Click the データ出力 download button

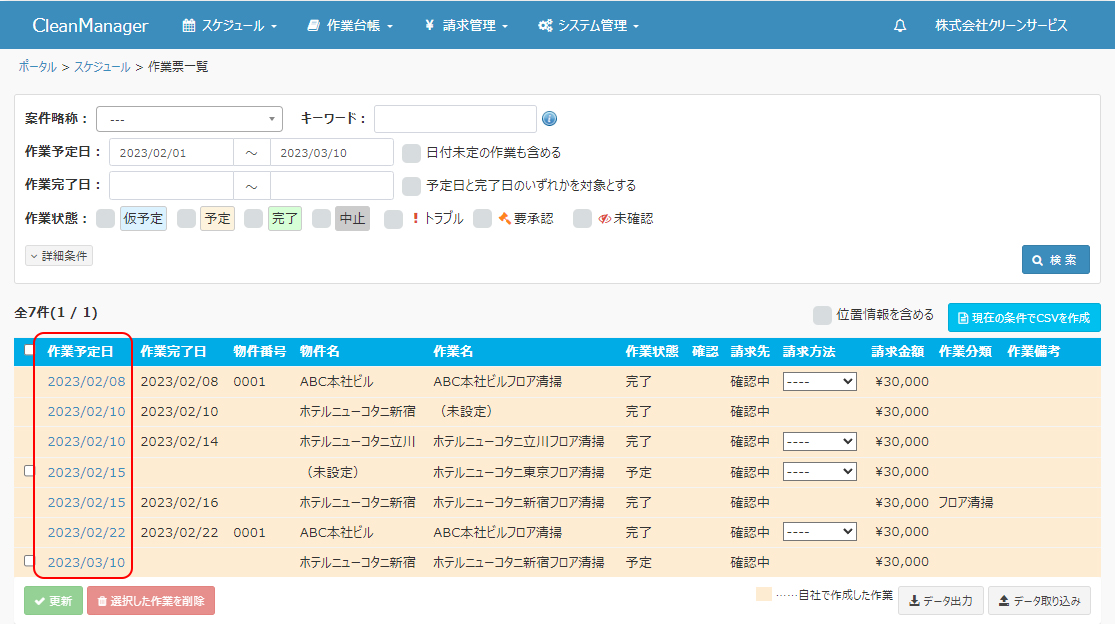click(x=940, y=600)
